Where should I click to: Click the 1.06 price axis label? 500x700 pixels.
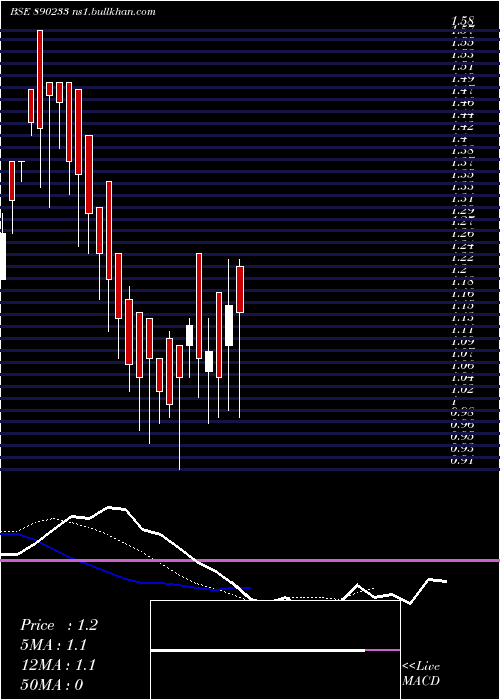[x=463, y=366]
